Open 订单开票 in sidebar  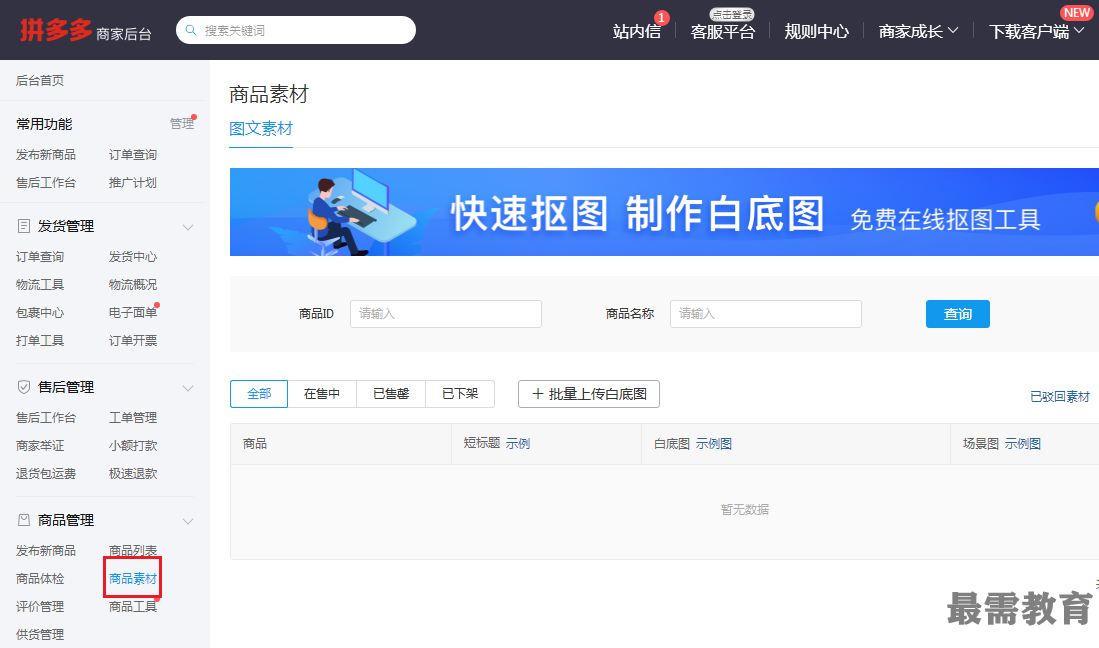(x=132, y=341)
